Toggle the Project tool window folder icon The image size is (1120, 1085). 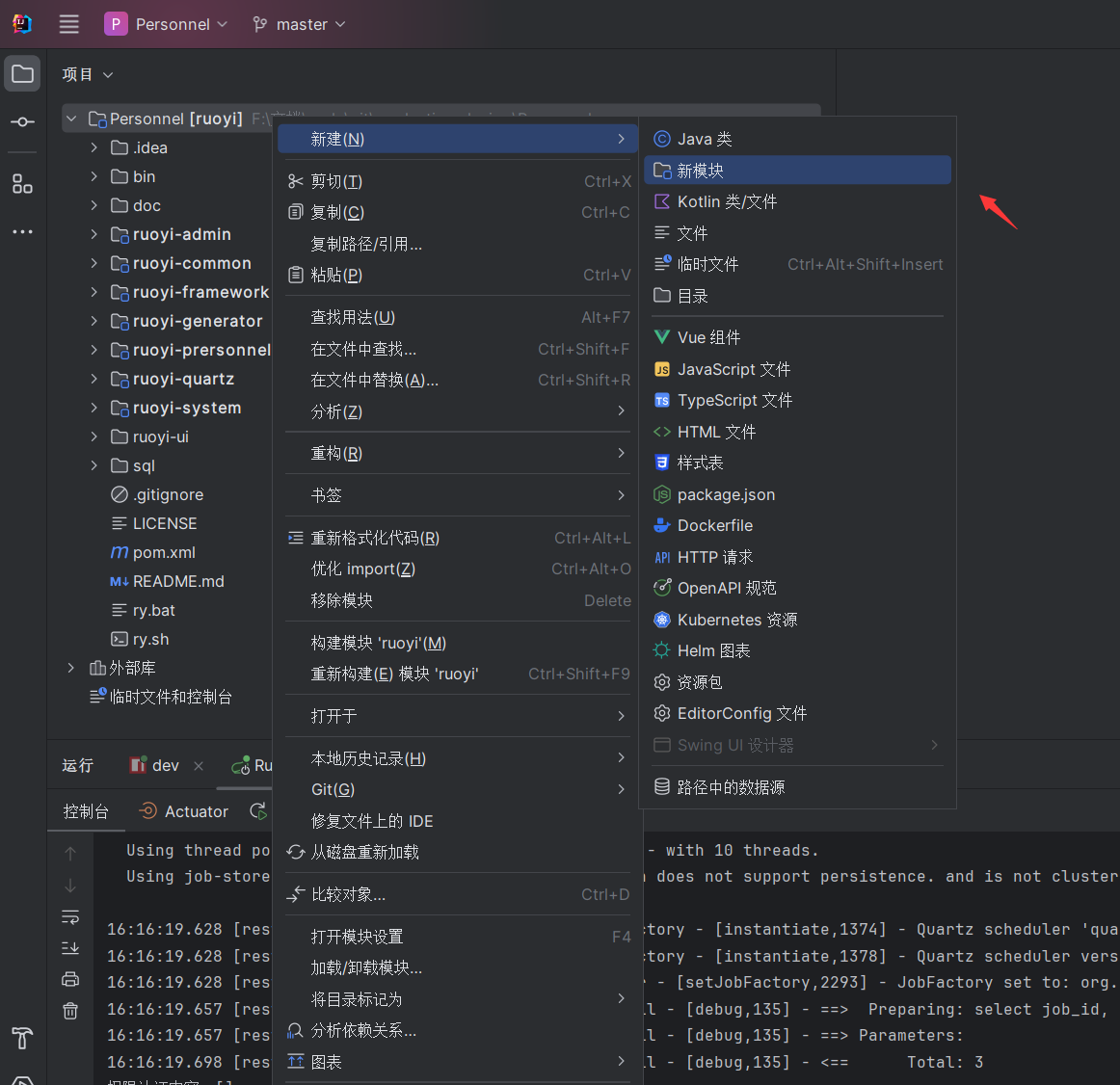pos(22,74)
